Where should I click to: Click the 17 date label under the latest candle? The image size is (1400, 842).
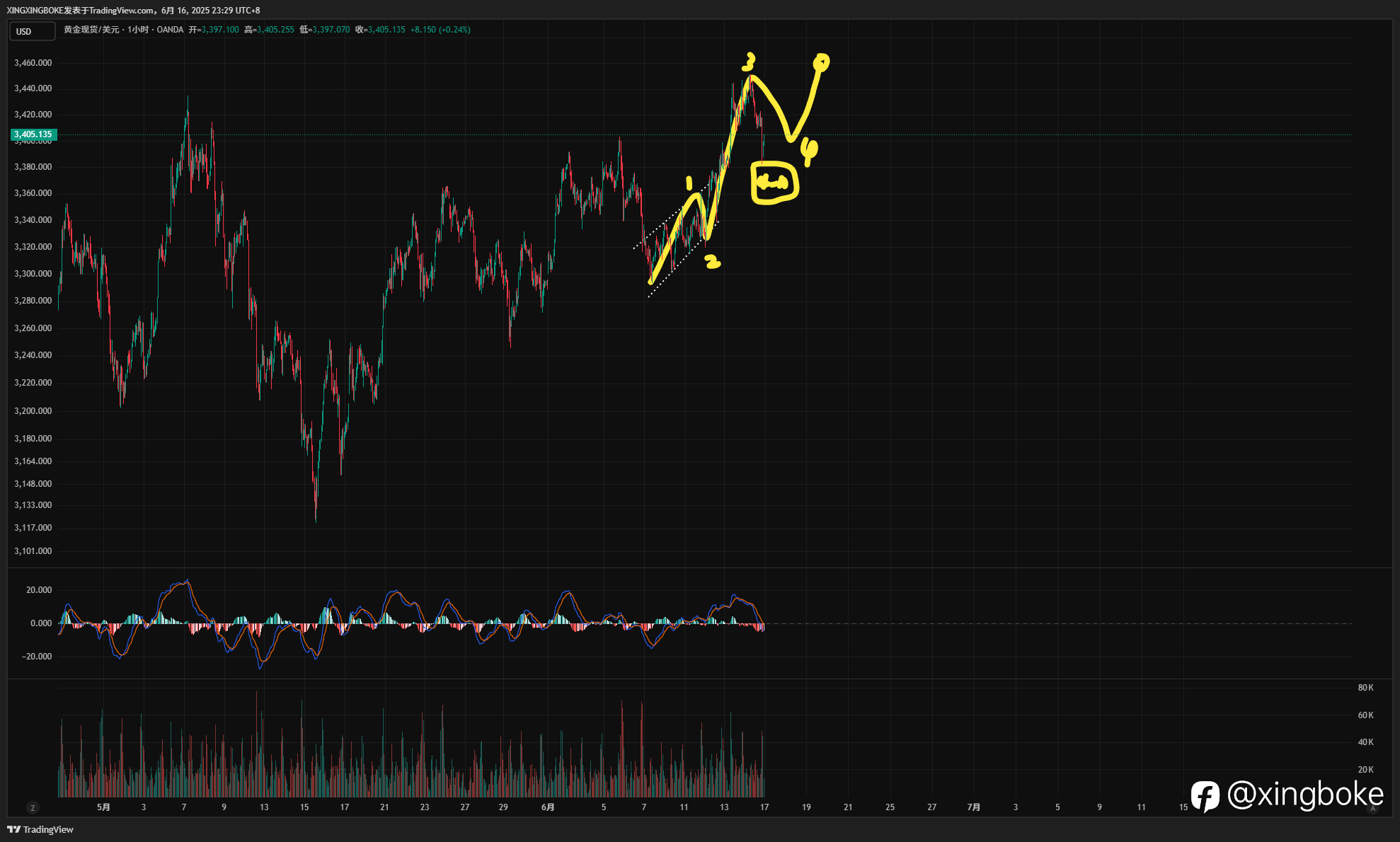tap(764, 807)
